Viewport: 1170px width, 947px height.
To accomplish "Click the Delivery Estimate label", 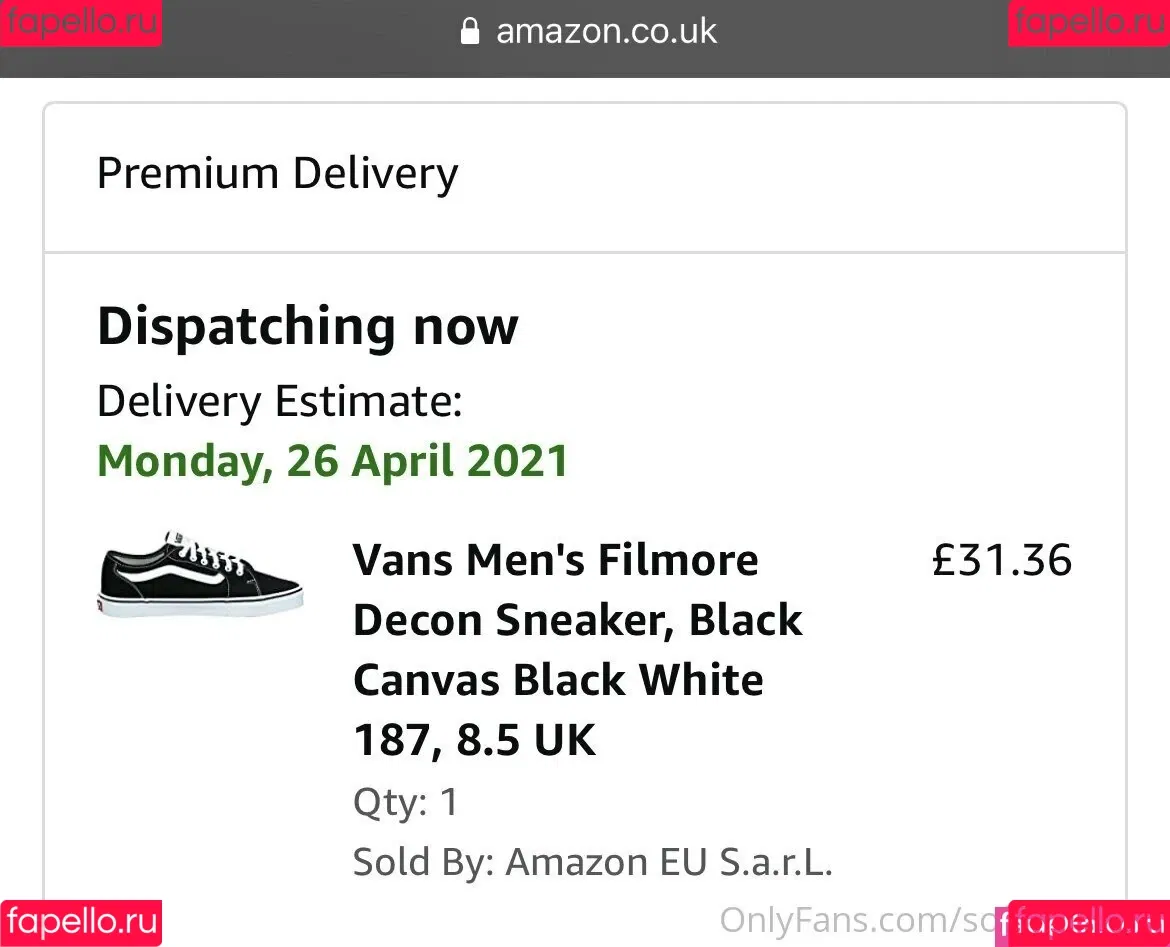I will coord(280,401).
